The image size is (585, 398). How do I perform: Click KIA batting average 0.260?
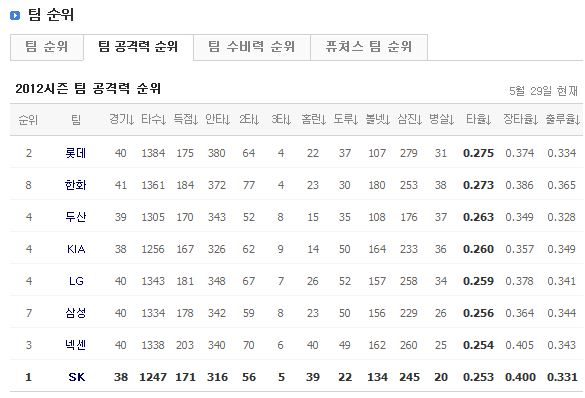pos(478,249)
